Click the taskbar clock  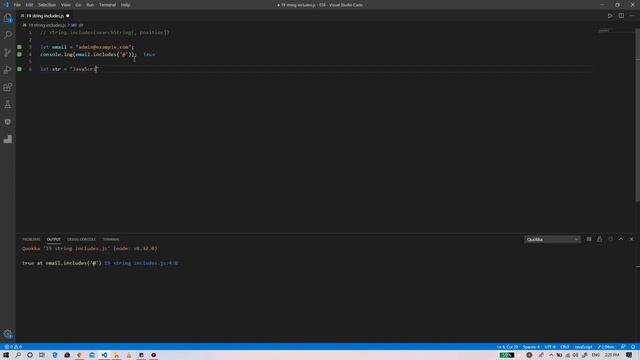(x=612, y=355)
